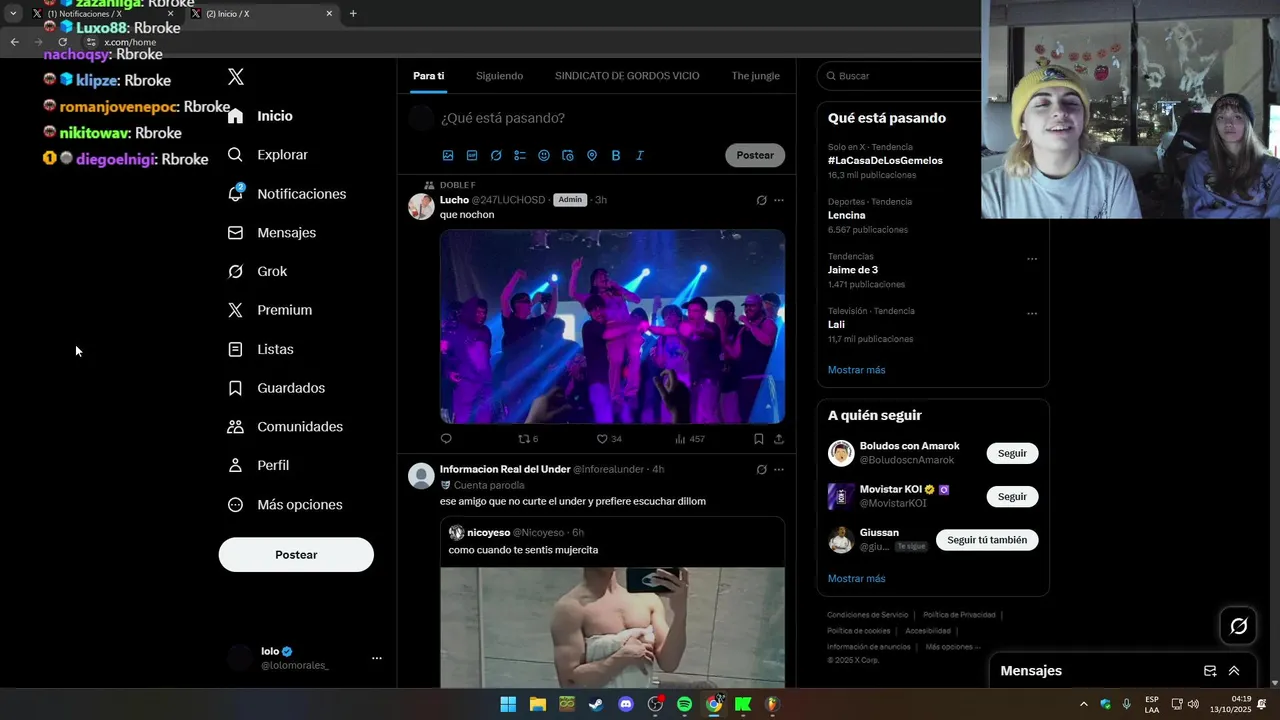Viewport: 1280px width, 720px height.
Task: Open more options on Informacion Real del Under post
Action: [x=779, y=469]
